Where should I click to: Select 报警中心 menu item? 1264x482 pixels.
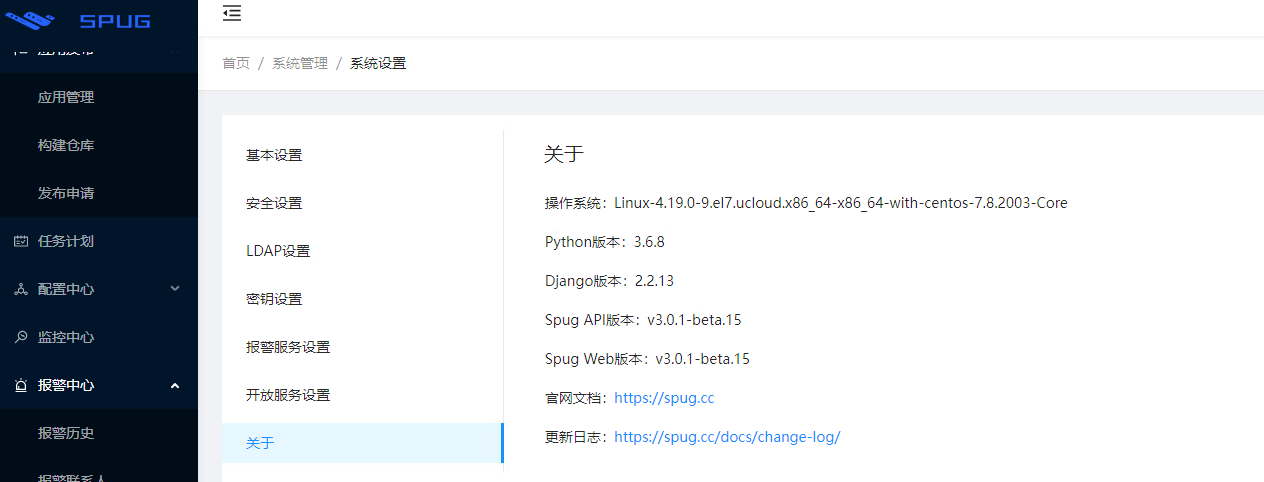click(x=99, y=385)
